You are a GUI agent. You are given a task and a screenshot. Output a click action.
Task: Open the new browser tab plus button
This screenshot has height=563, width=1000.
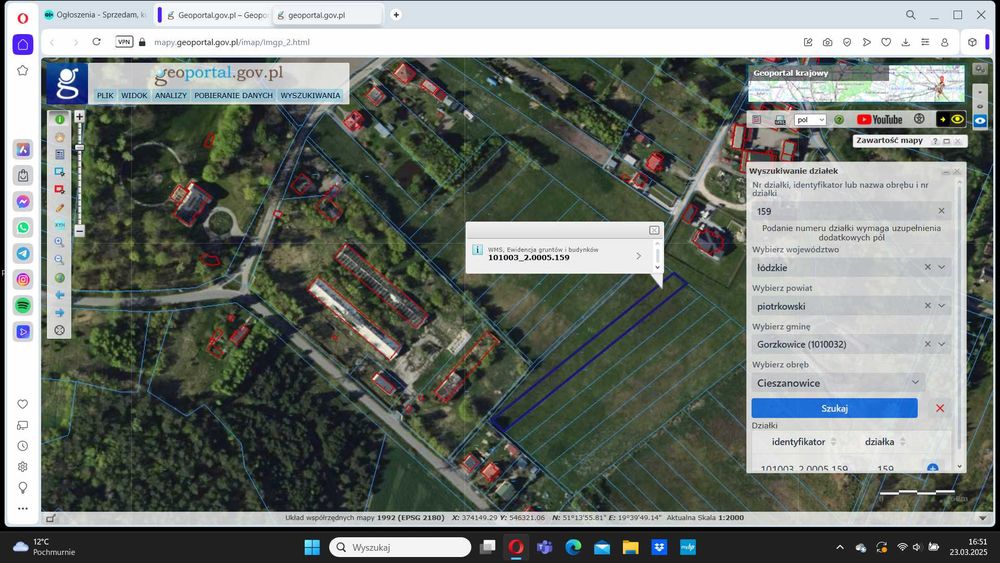[396, 15]
